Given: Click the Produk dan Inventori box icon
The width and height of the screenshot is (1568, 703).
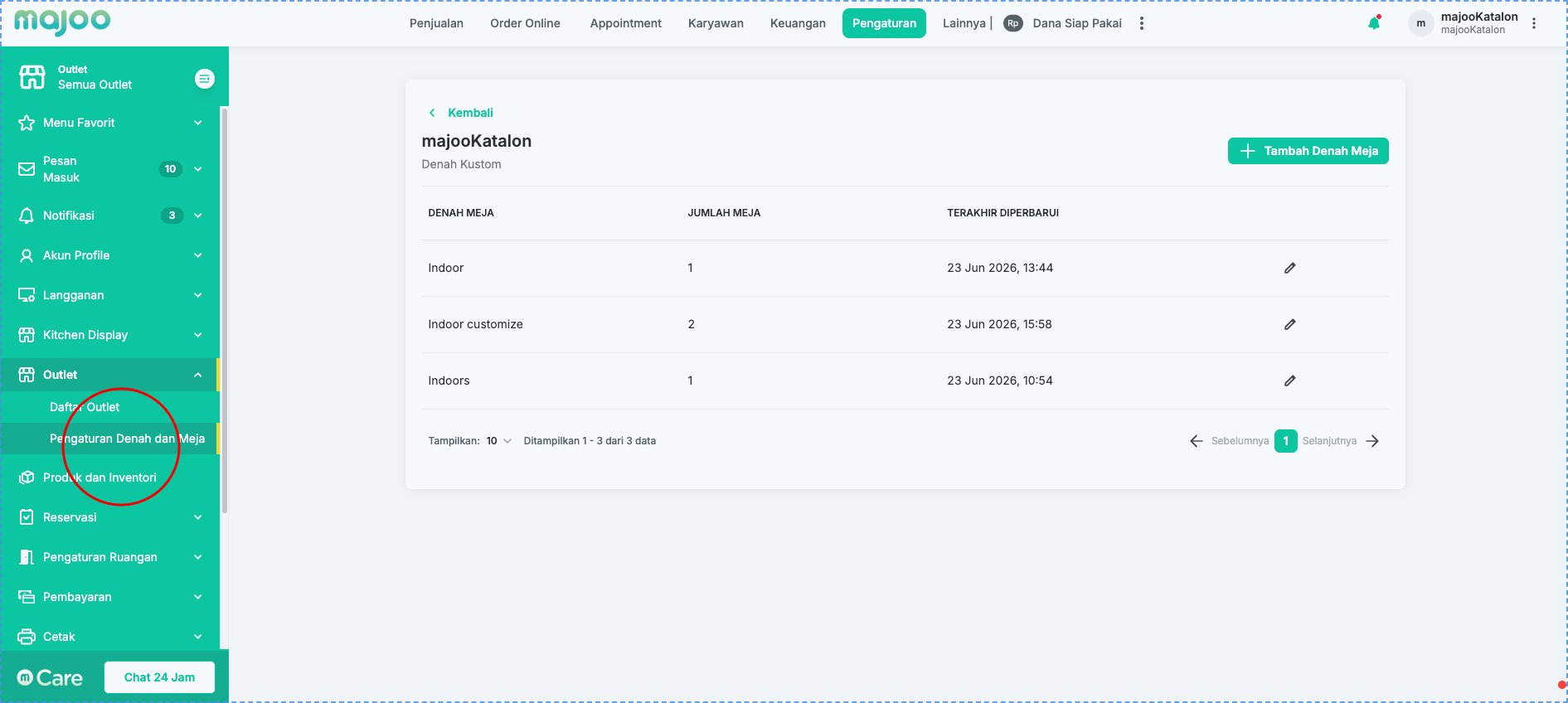Looking at the screenshot, I should (27, 478).
